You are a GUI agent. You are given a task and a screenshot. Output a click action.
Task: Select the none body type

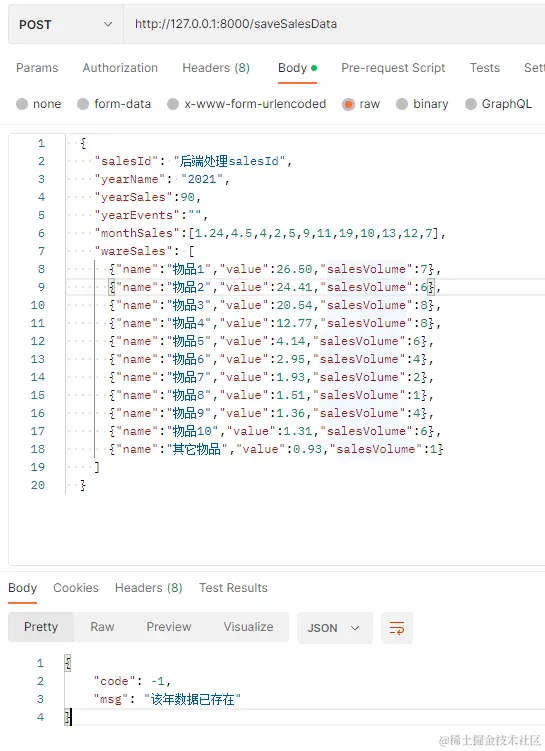(39, 104)
